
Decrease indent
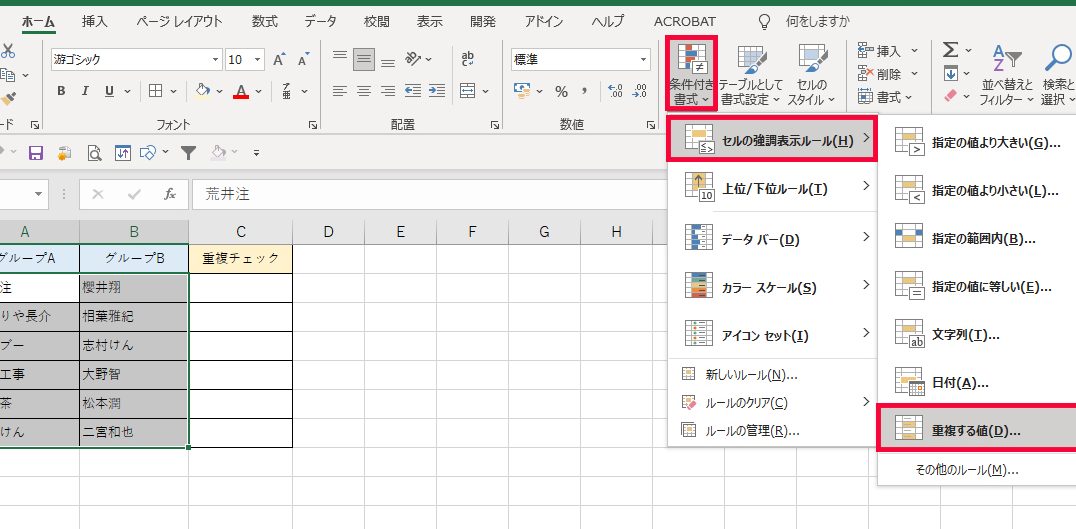coord(412,91)
